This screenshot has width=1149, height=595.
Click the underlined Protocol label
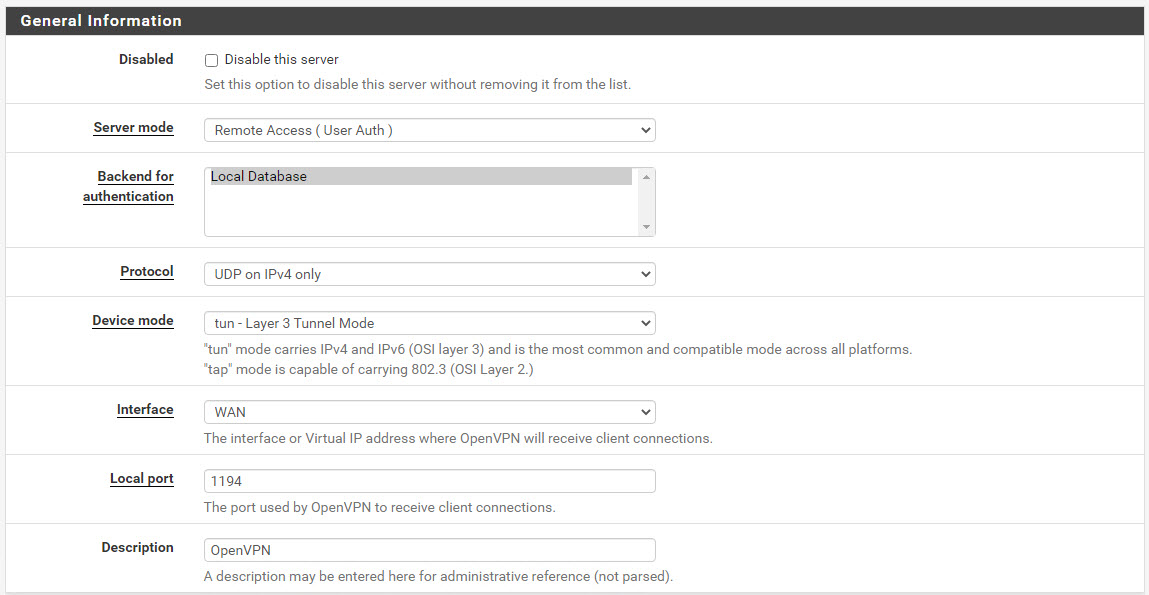pos(147,272)
